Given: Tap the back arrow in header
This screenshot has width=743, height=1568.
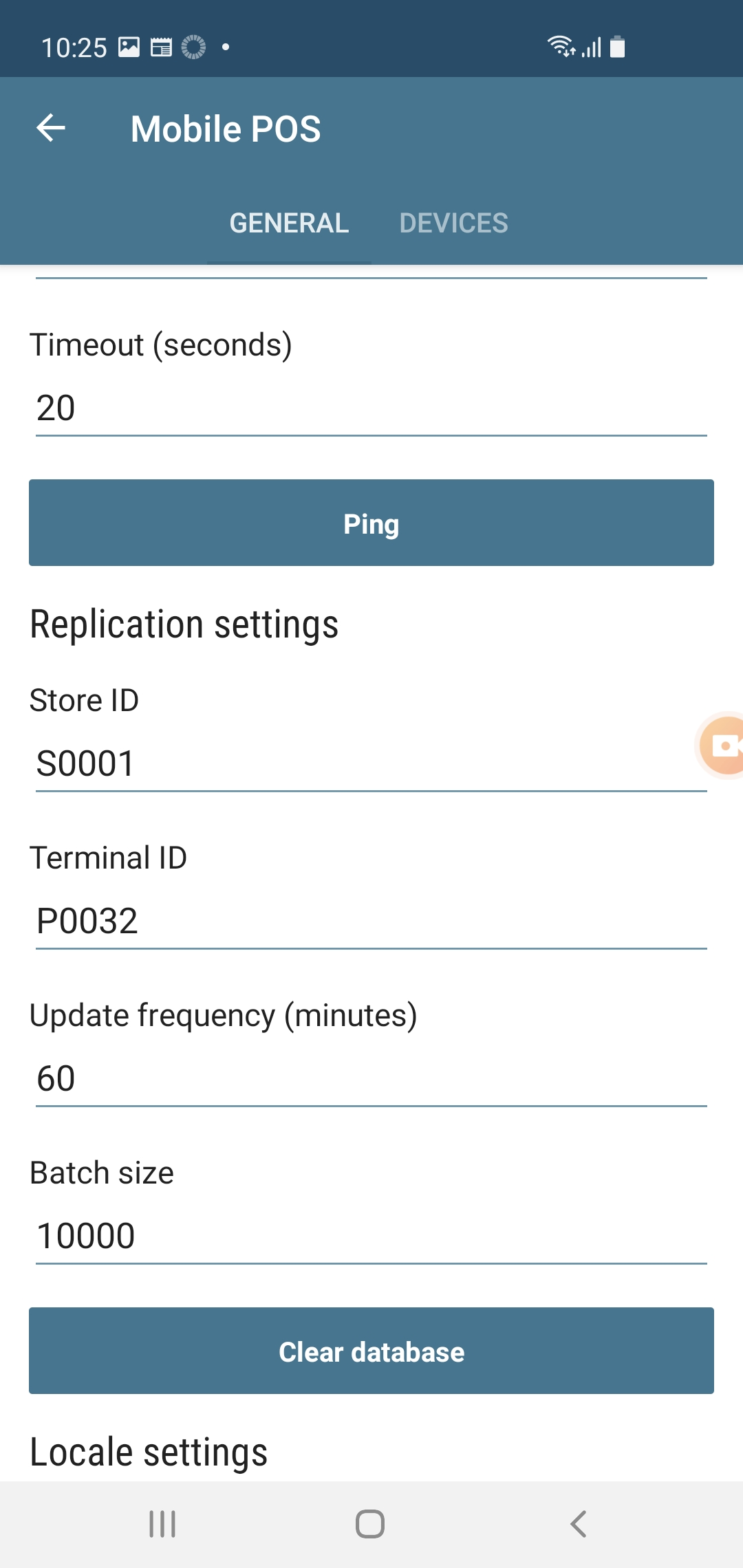Looking at the screenshot, I should [51, 128].
